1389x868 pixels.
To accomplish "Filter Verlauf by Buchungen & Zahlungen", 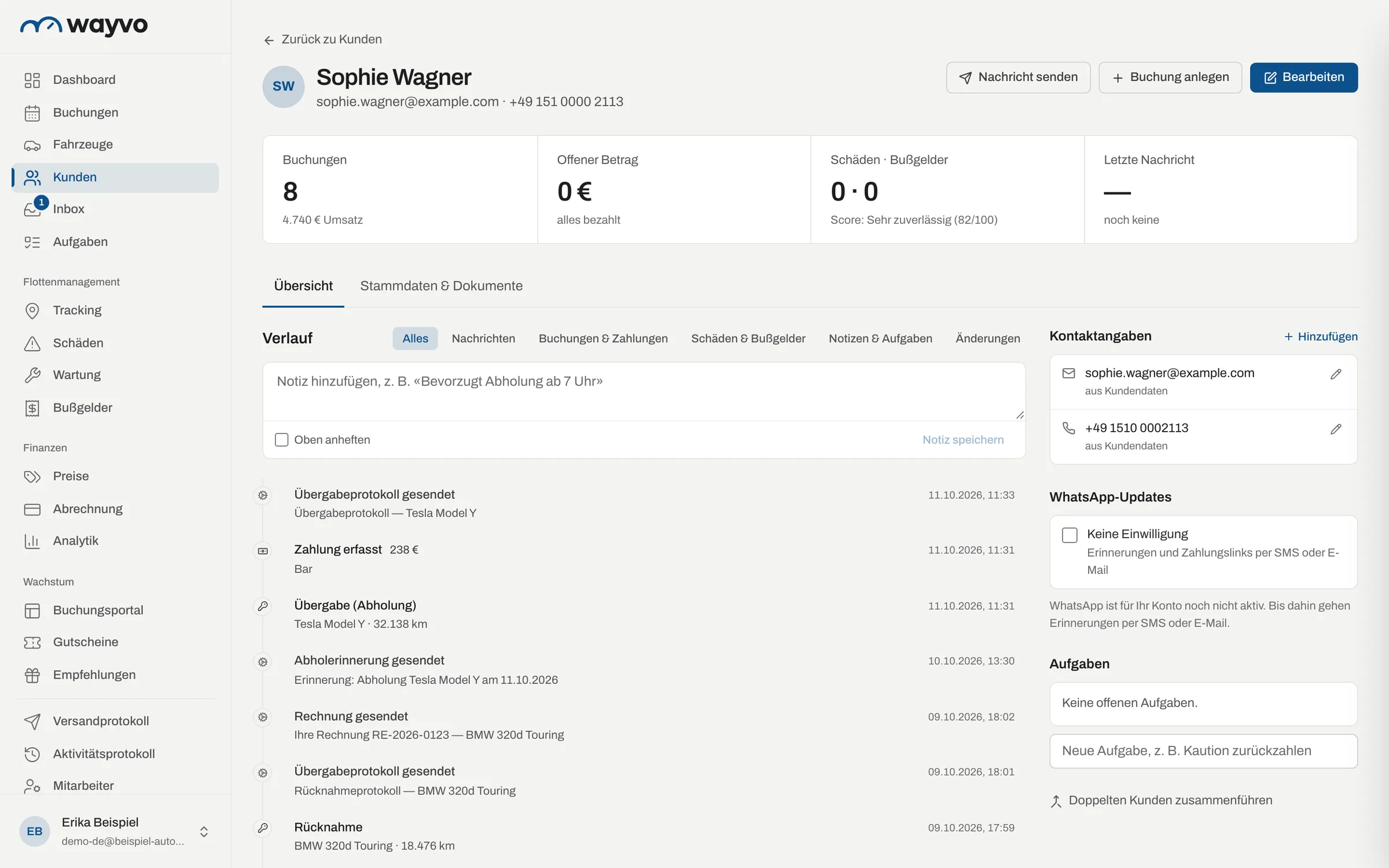I will [x=603, y=339].
